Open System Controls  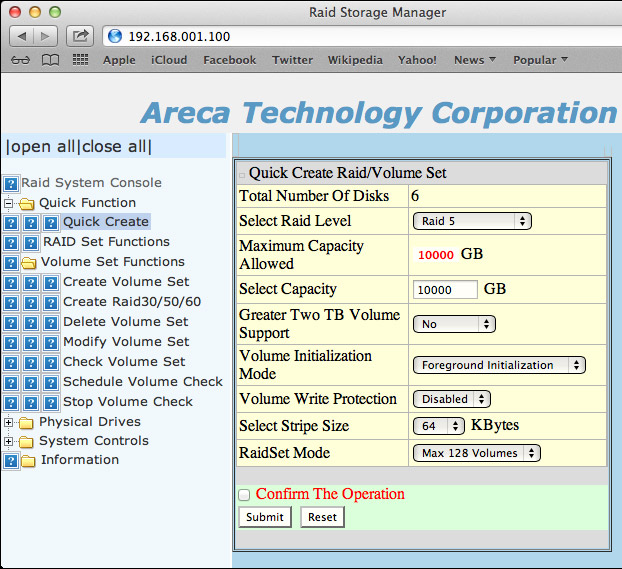point(94,440)
